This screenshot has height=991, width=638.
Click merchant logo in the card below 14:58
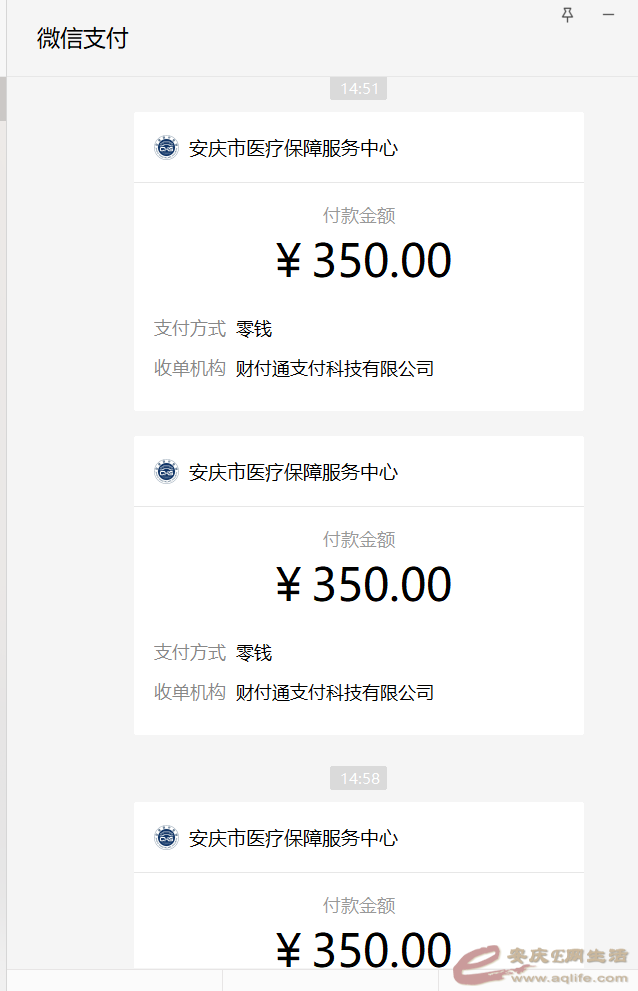[x=166, y=838]
